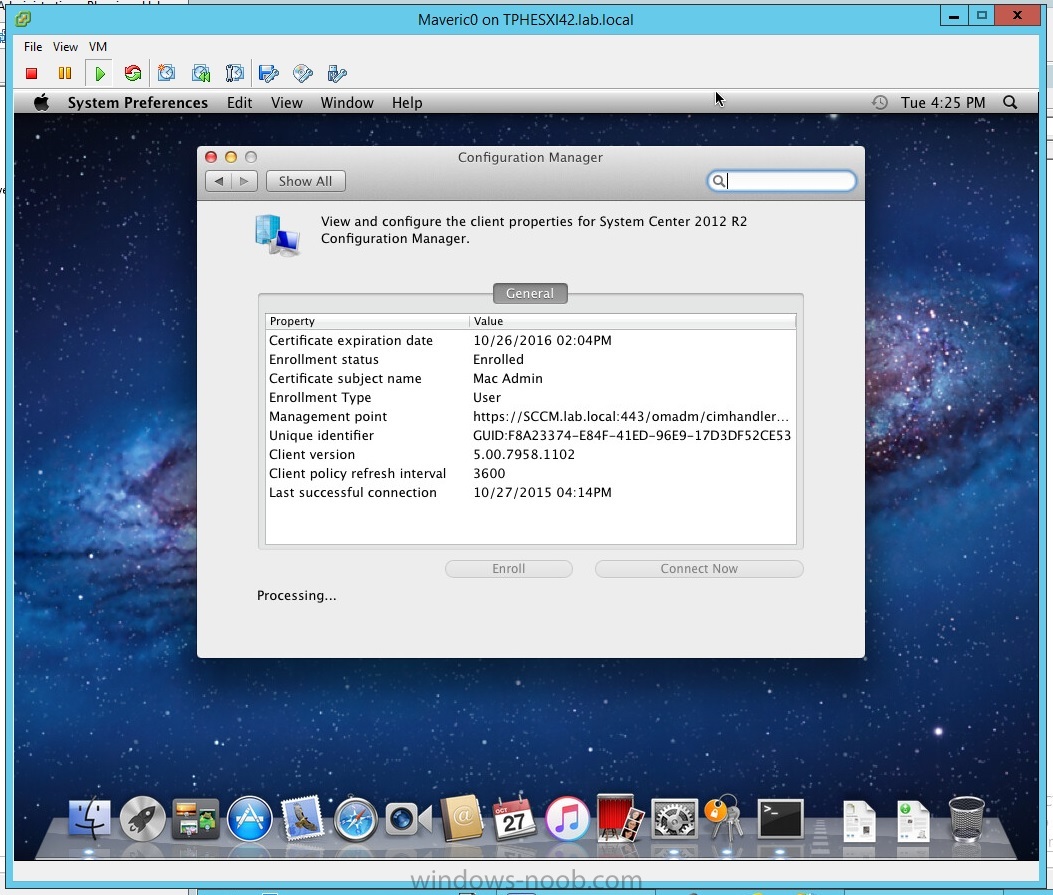
Task: Launch App Store from the Dock
Action: (249, 819)
